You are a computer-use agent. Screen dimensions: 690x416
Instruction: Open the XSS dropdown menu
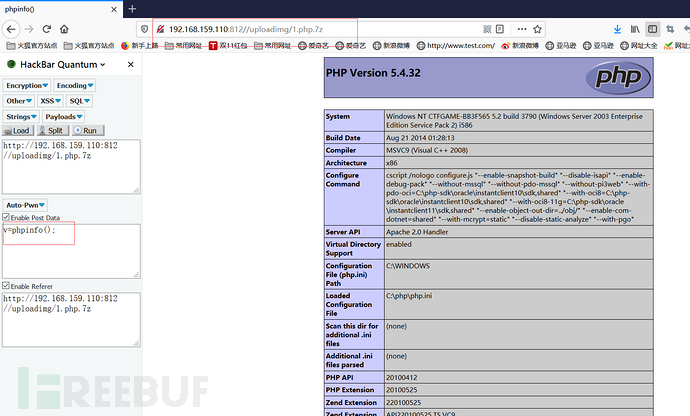(50, 101)
